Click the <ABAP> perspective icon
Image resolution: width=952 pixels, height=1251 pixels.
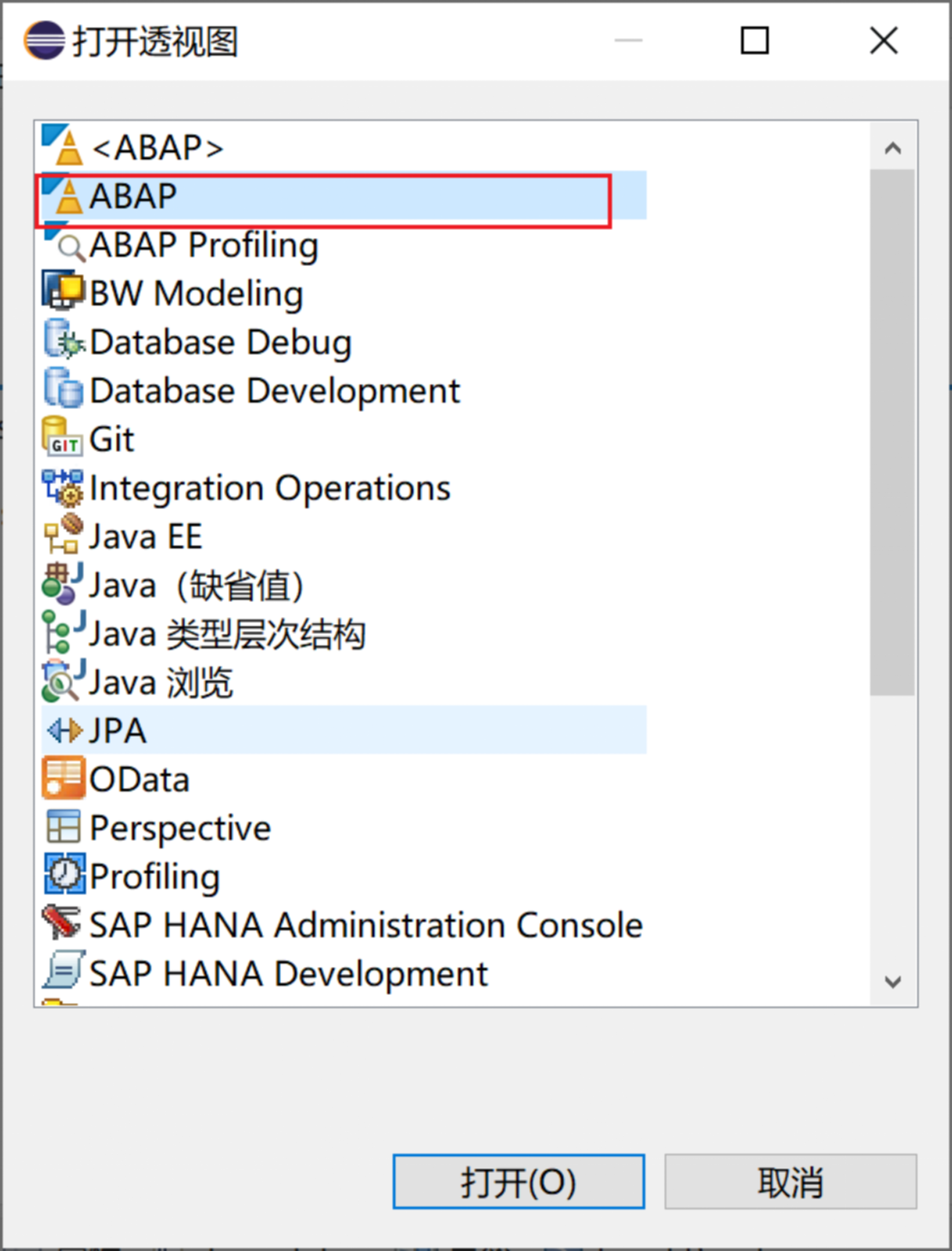click(x=63, y=145)
